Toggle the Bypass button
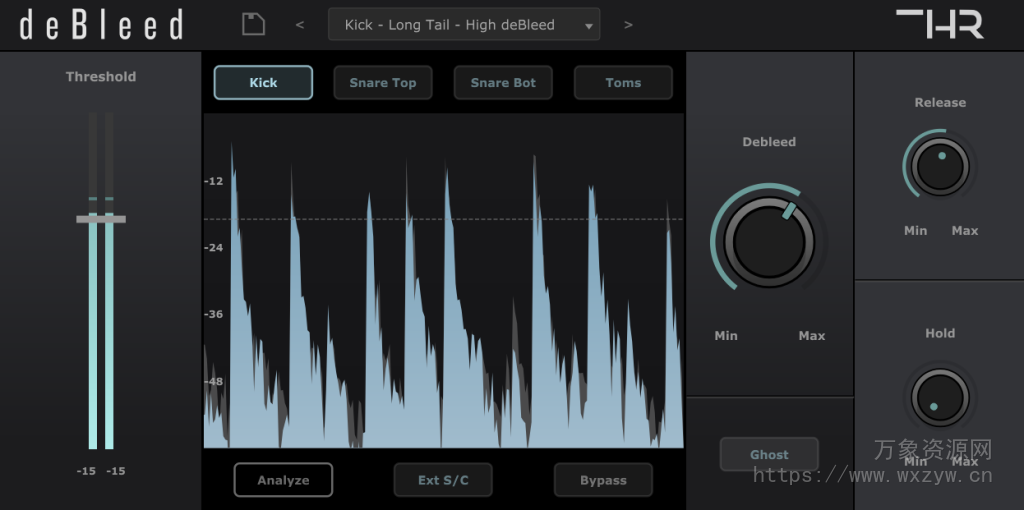1024x510 pixels. click(603, 480)
